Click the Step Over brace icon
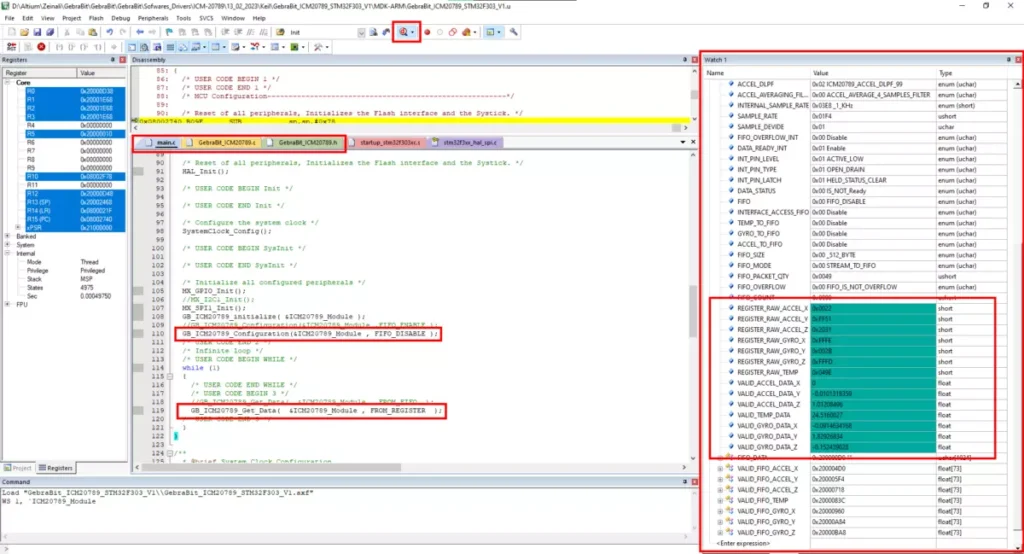This screenshot has height=554, width=1024. 71,47
